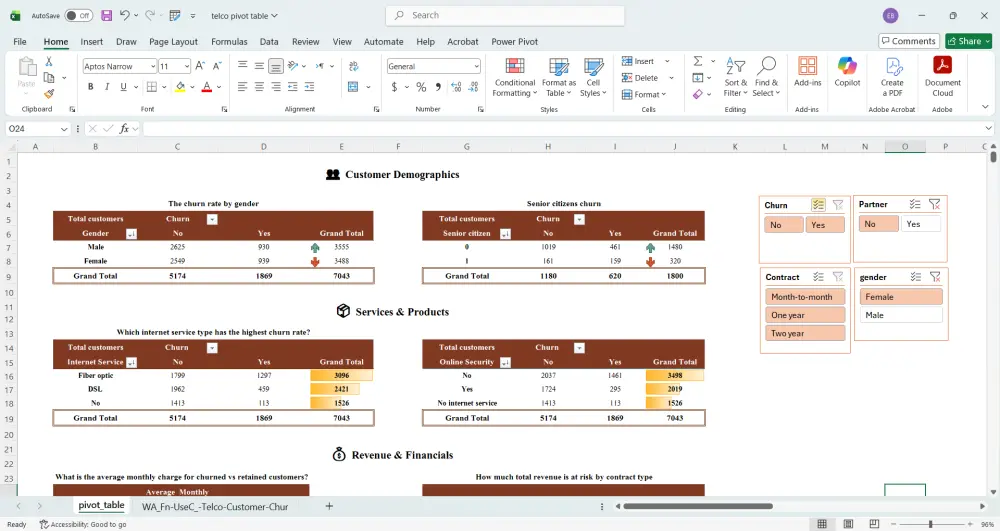Switch to the Power Pivot tab

click(x=514, y=41)
